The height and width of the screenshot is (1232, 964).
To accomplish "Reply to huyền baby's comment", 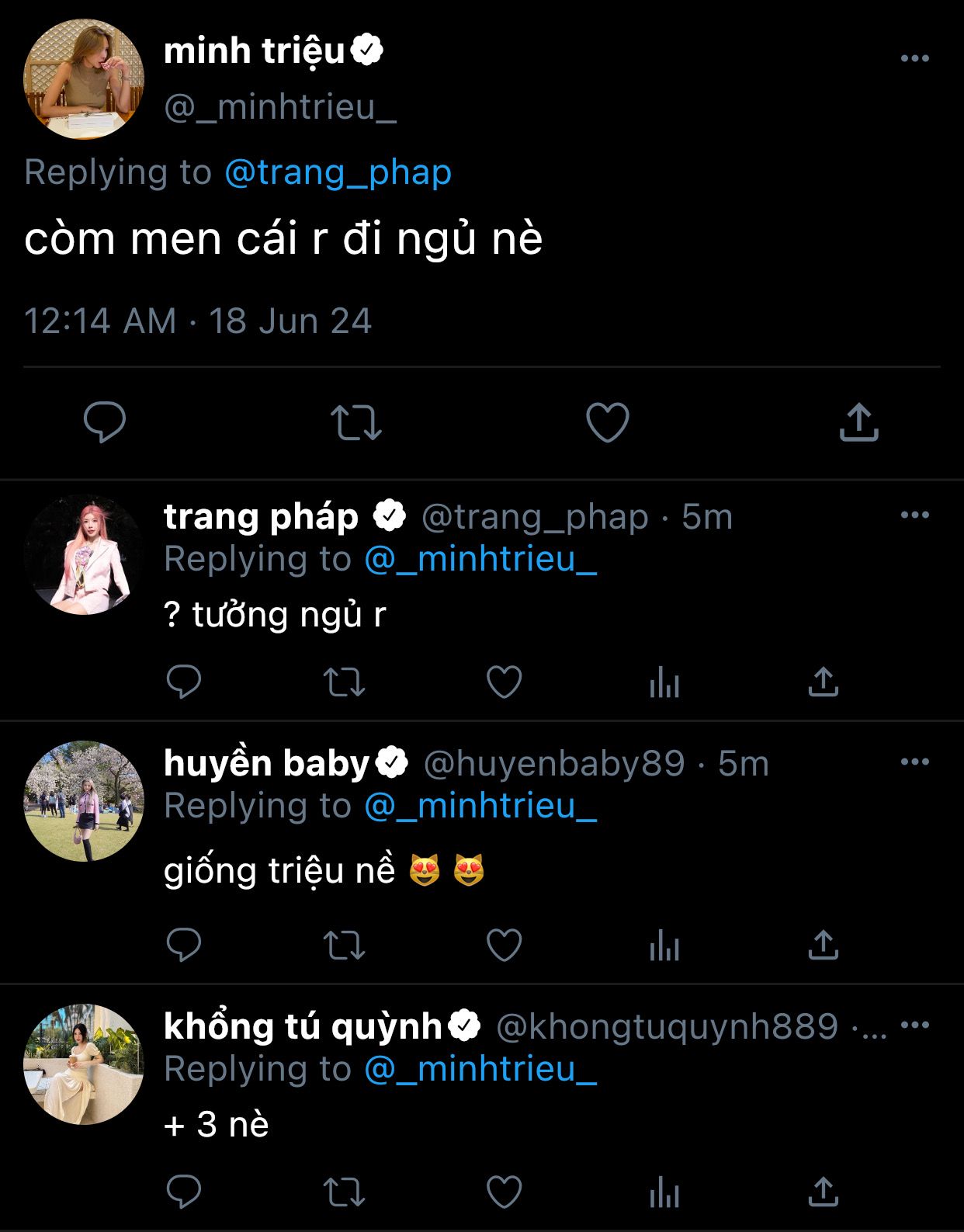I will coord(184,945).
